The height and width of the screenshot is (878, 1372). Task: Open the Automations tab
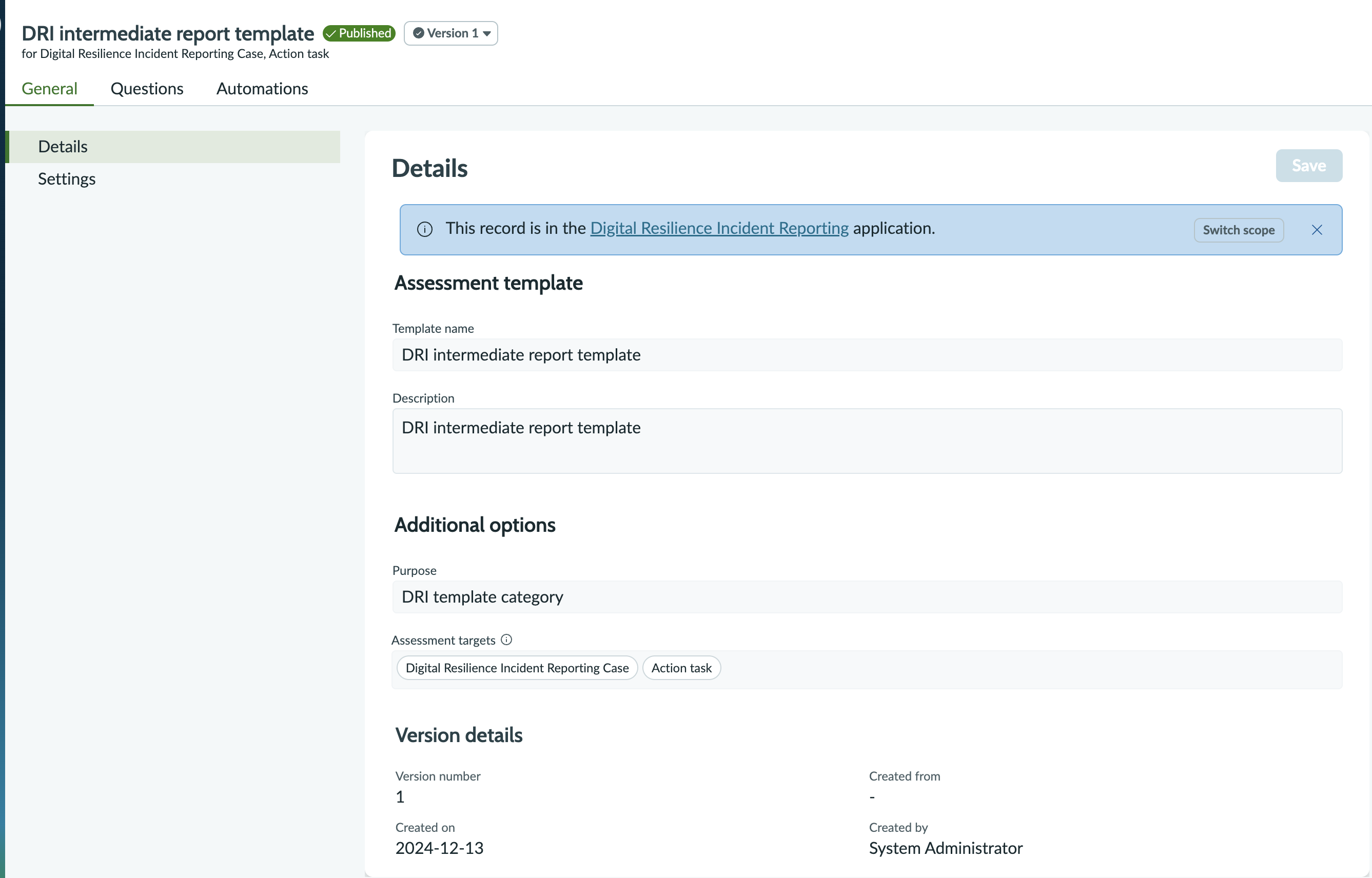tap(262, 88)
